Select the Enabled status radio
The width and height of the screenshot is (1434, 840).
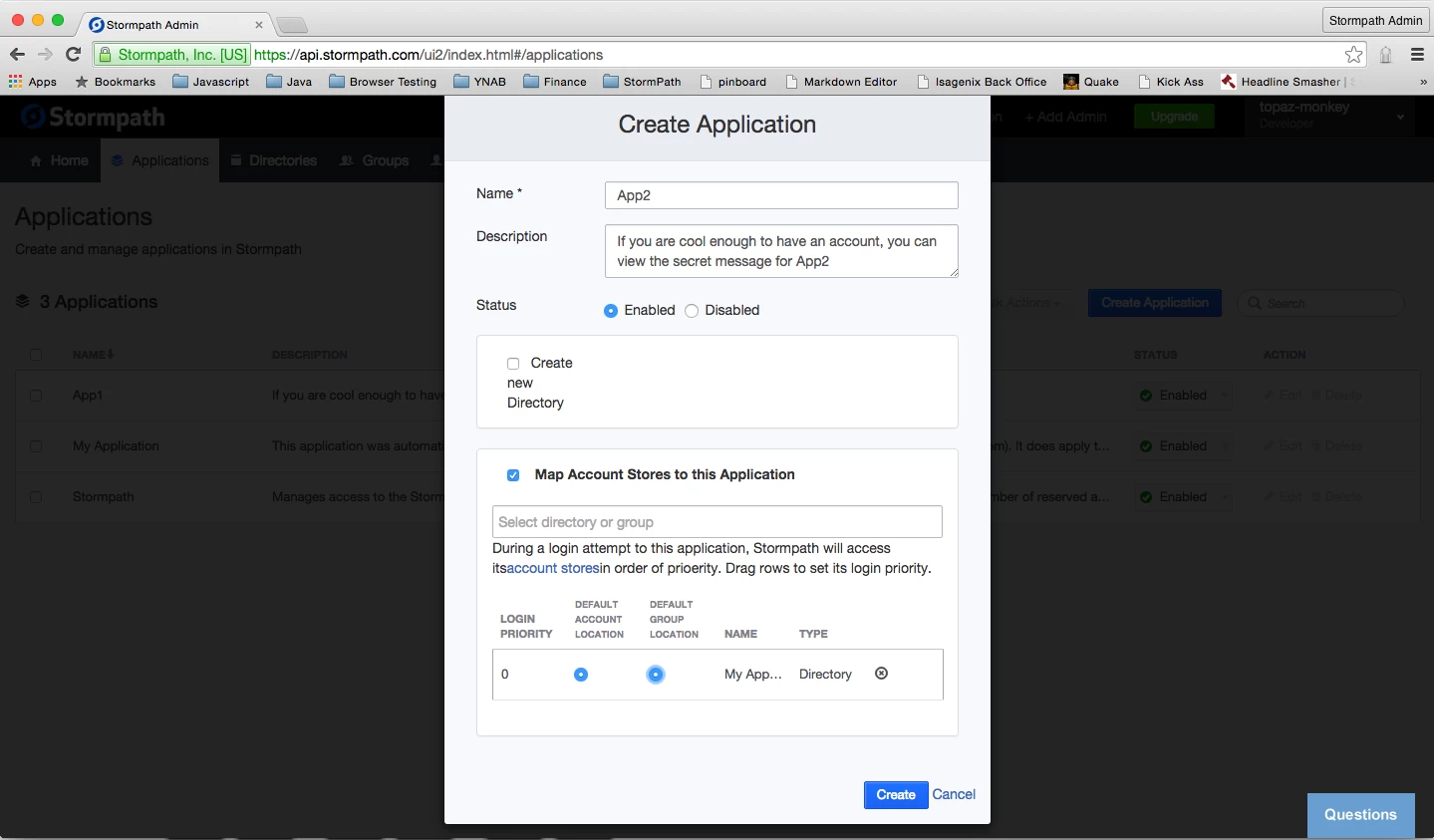click(611, 311)
